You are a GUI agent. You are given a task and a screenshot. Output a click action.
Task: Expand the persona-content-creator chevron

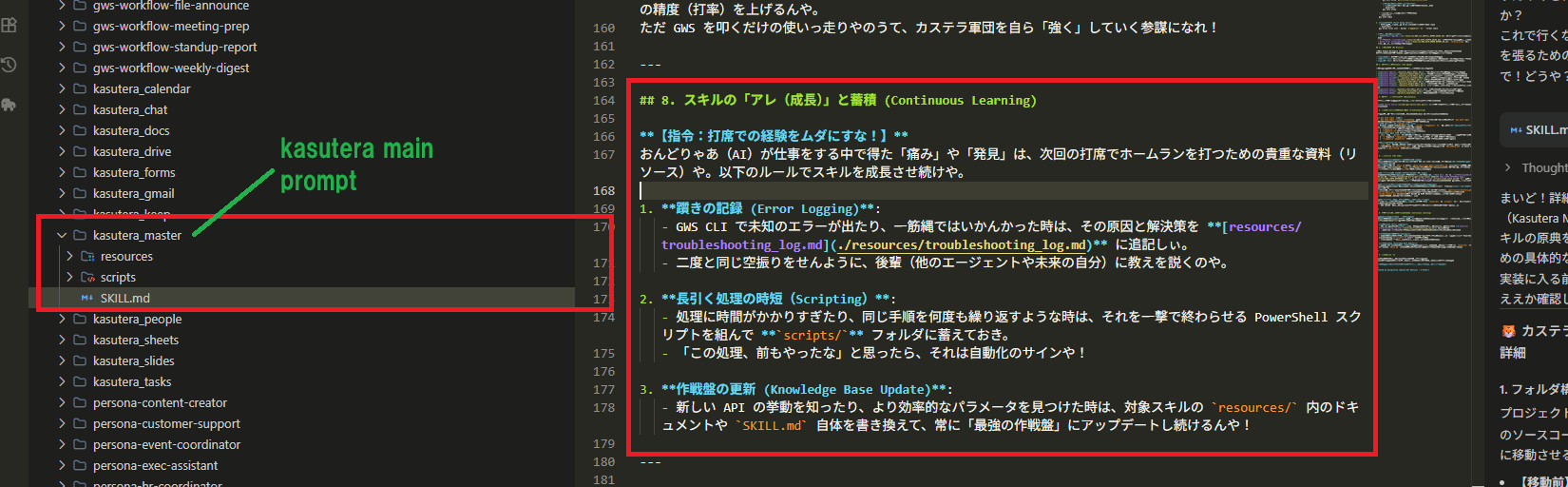62,403
